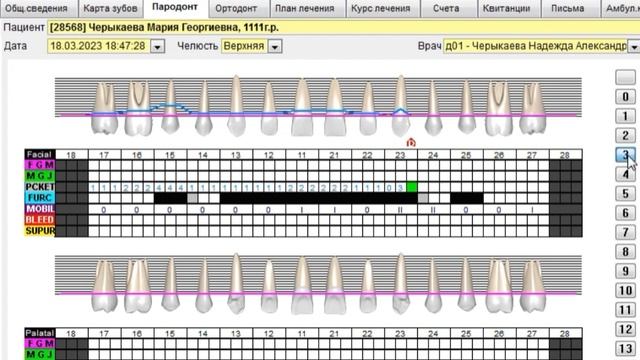Image resolution: width=640 pixels, height=360 pixels.
Task: Expand the Дата dropdown arrow
Action: coord(158,46)
